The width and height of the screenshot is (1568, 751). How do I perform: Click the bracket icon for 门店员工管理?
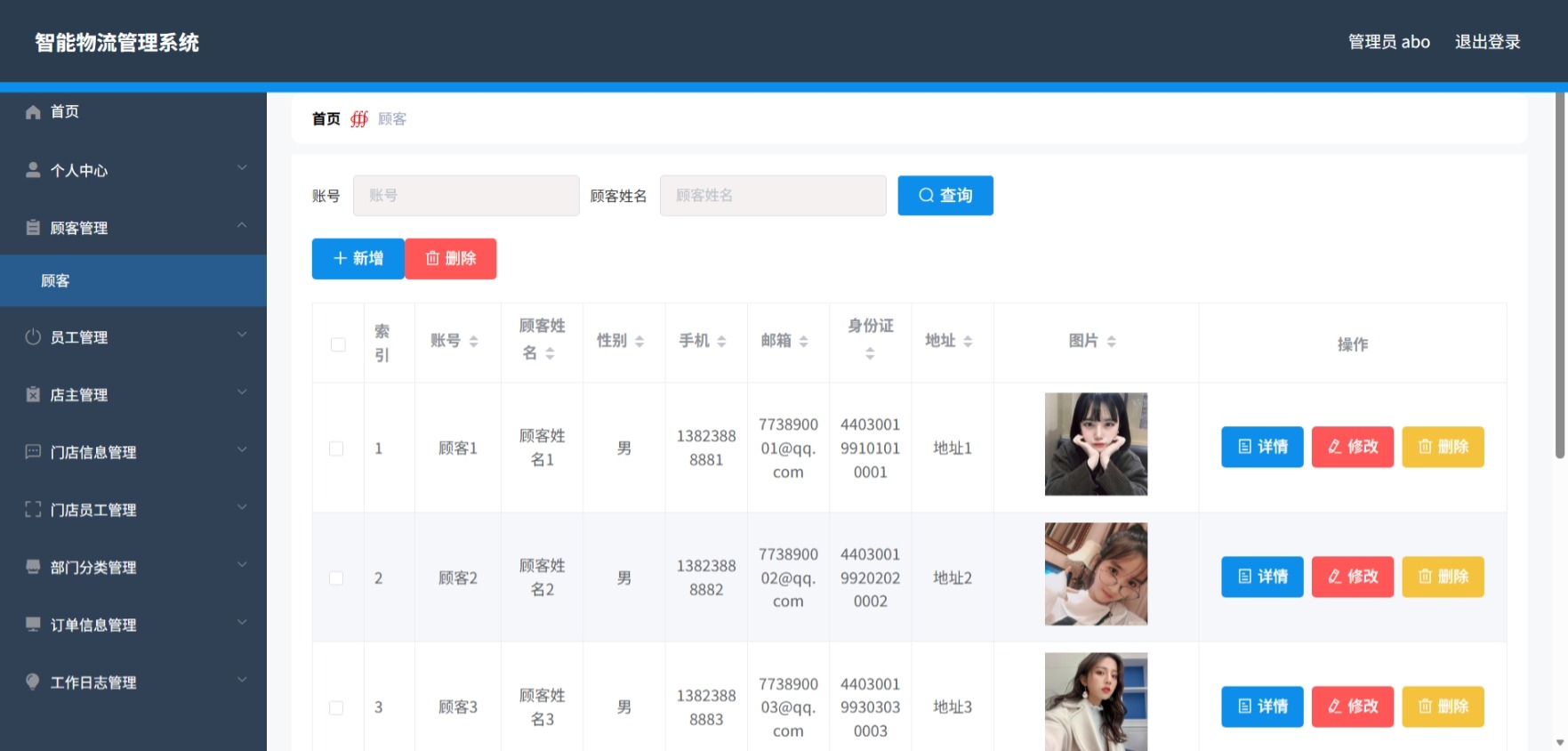[33, 510]
